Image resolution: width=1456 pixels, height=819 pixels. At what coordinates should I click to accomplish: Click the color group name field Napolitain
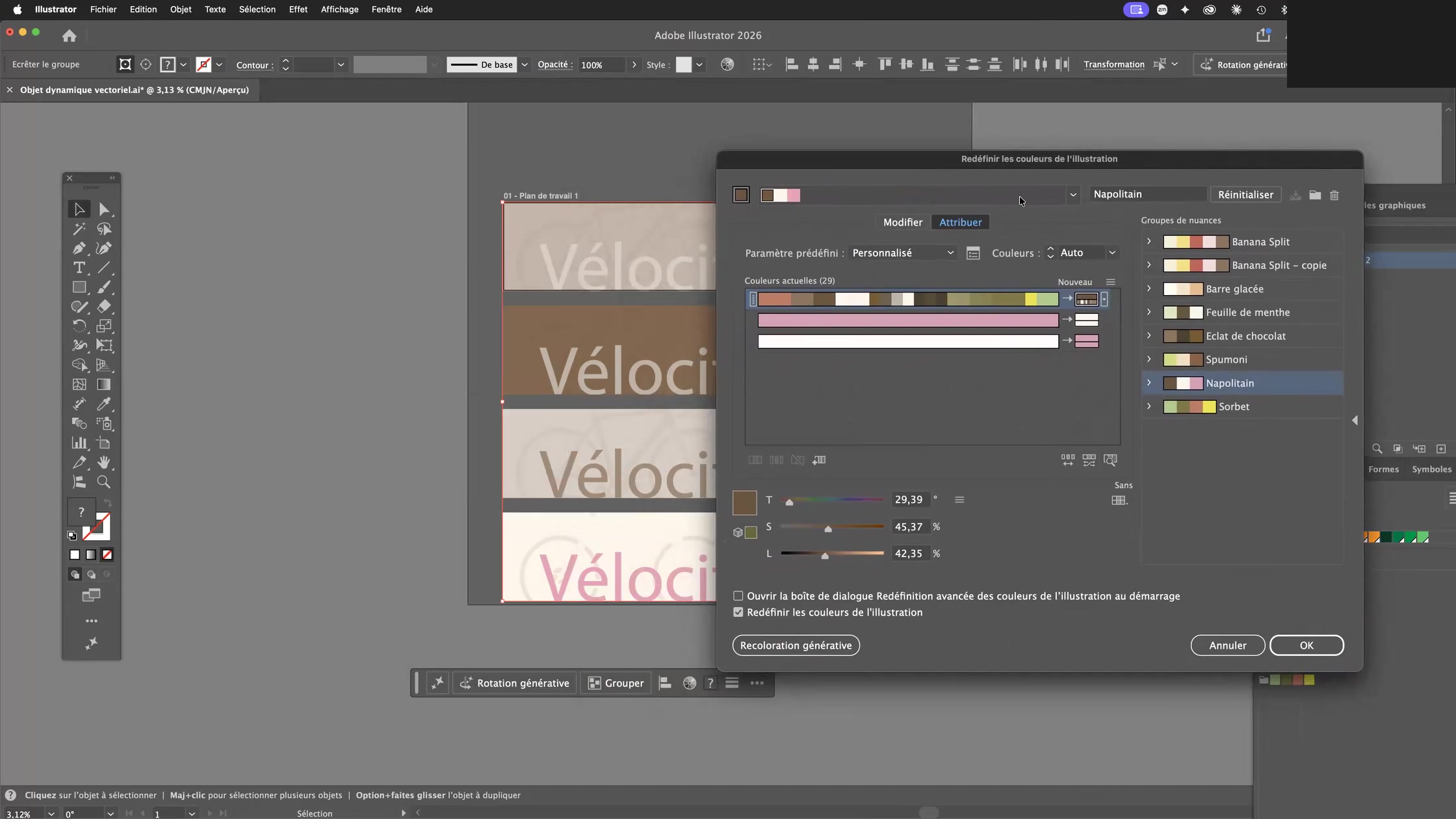tap(1147, 194)
